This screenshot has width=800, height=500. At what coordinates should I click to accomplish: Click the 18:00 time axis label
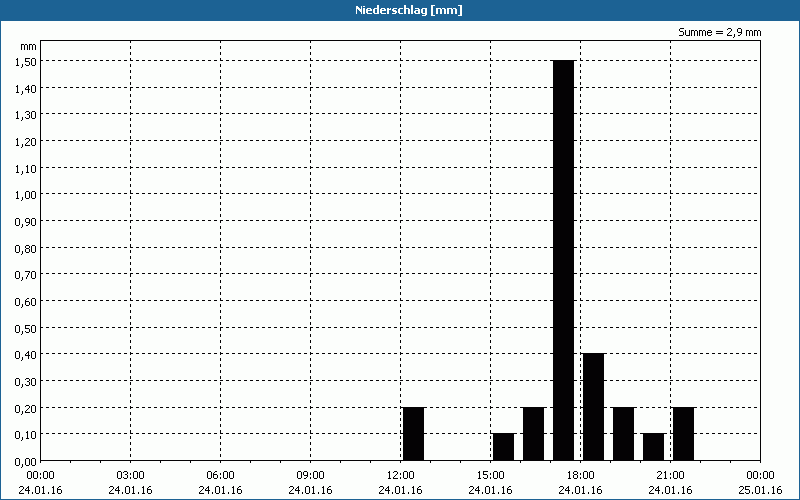pos(581,476)
